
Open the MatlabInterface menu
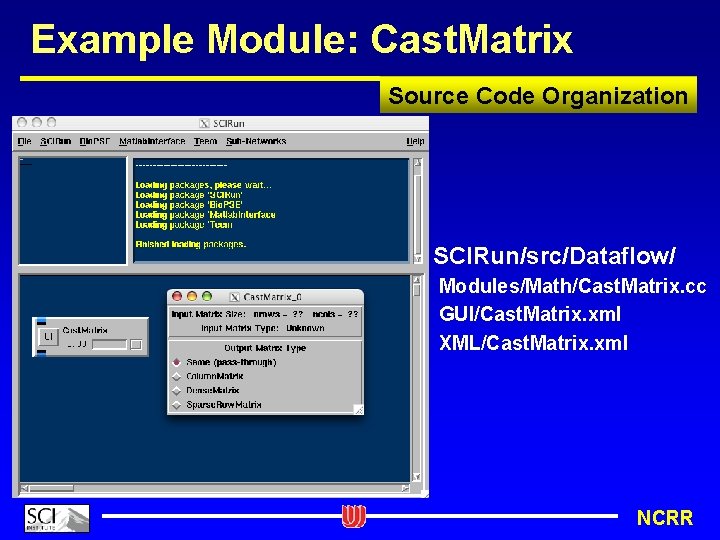point(152,141)
